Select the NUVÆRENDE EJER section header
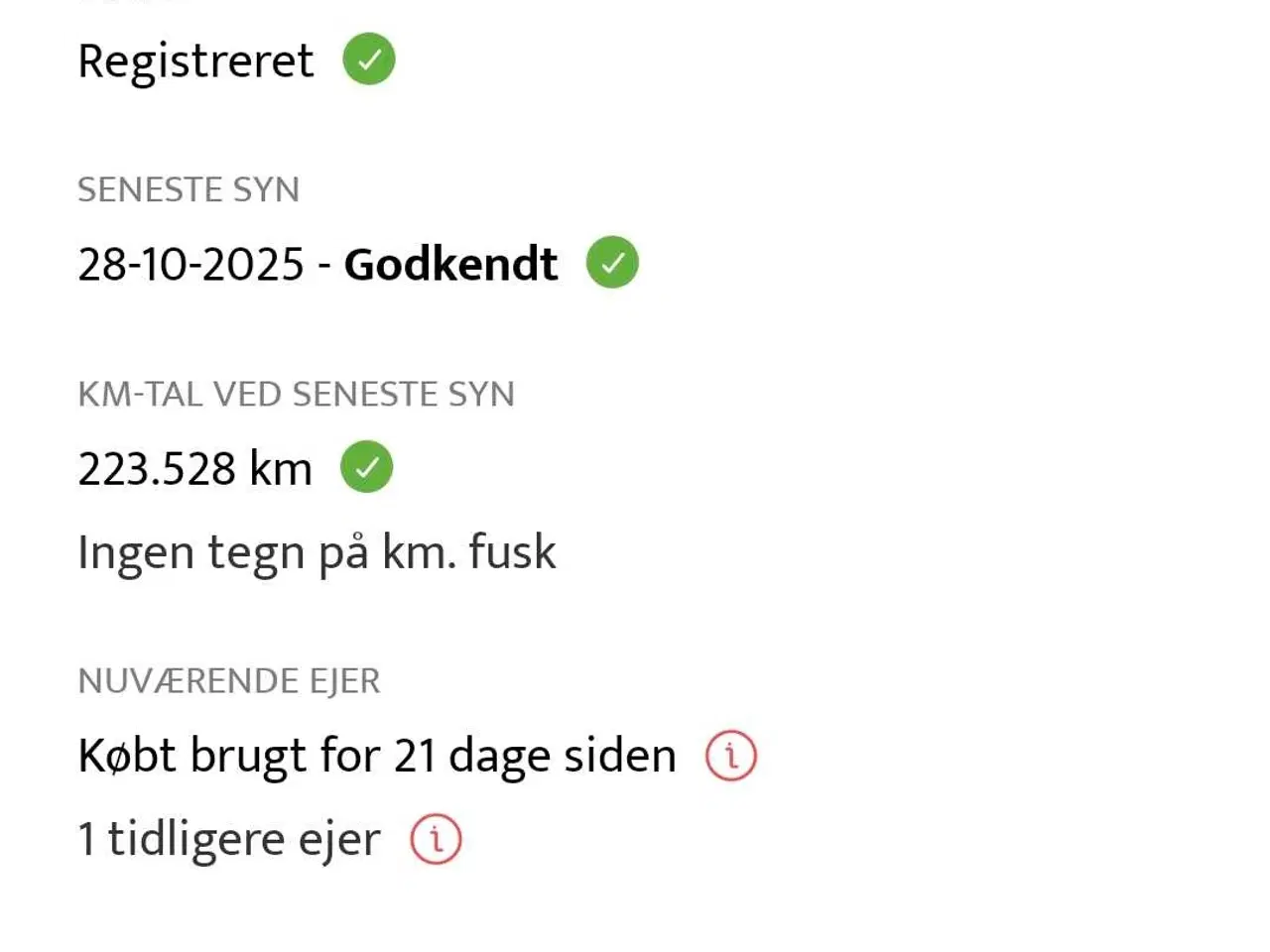Screen dimensions: 1270x952 pos(229,680)
